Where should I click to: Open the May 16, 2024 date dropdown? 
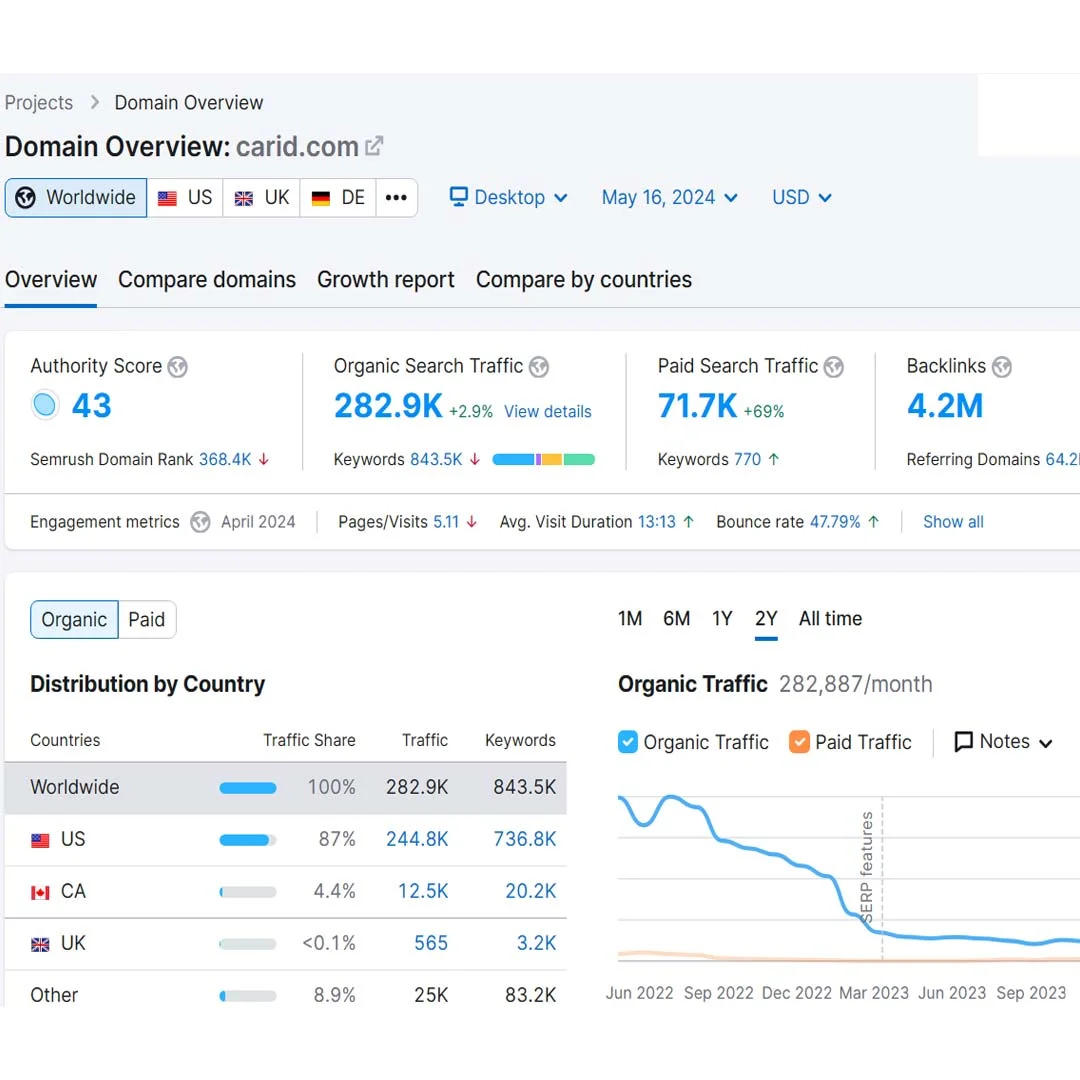[x=669, y=198]
